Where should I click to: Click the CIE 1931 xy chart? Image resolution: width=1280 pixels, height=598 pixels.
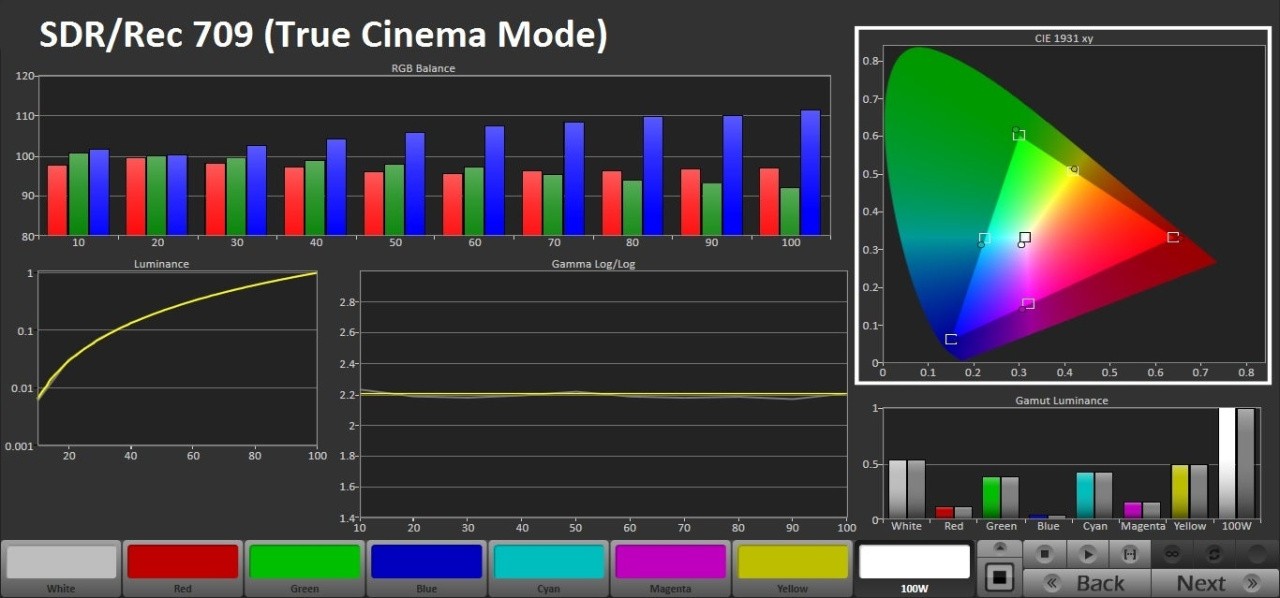pyautogui.click(x=1062, y=205)
